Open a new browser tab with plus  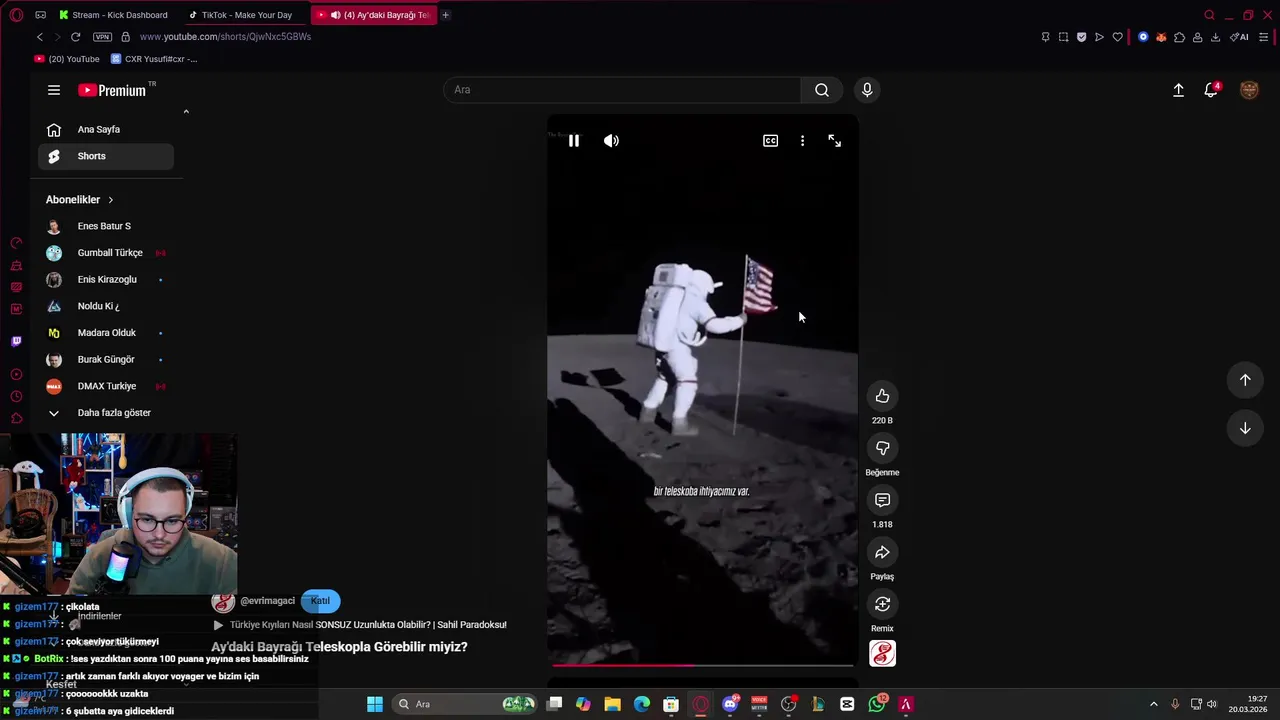point(445,15)
